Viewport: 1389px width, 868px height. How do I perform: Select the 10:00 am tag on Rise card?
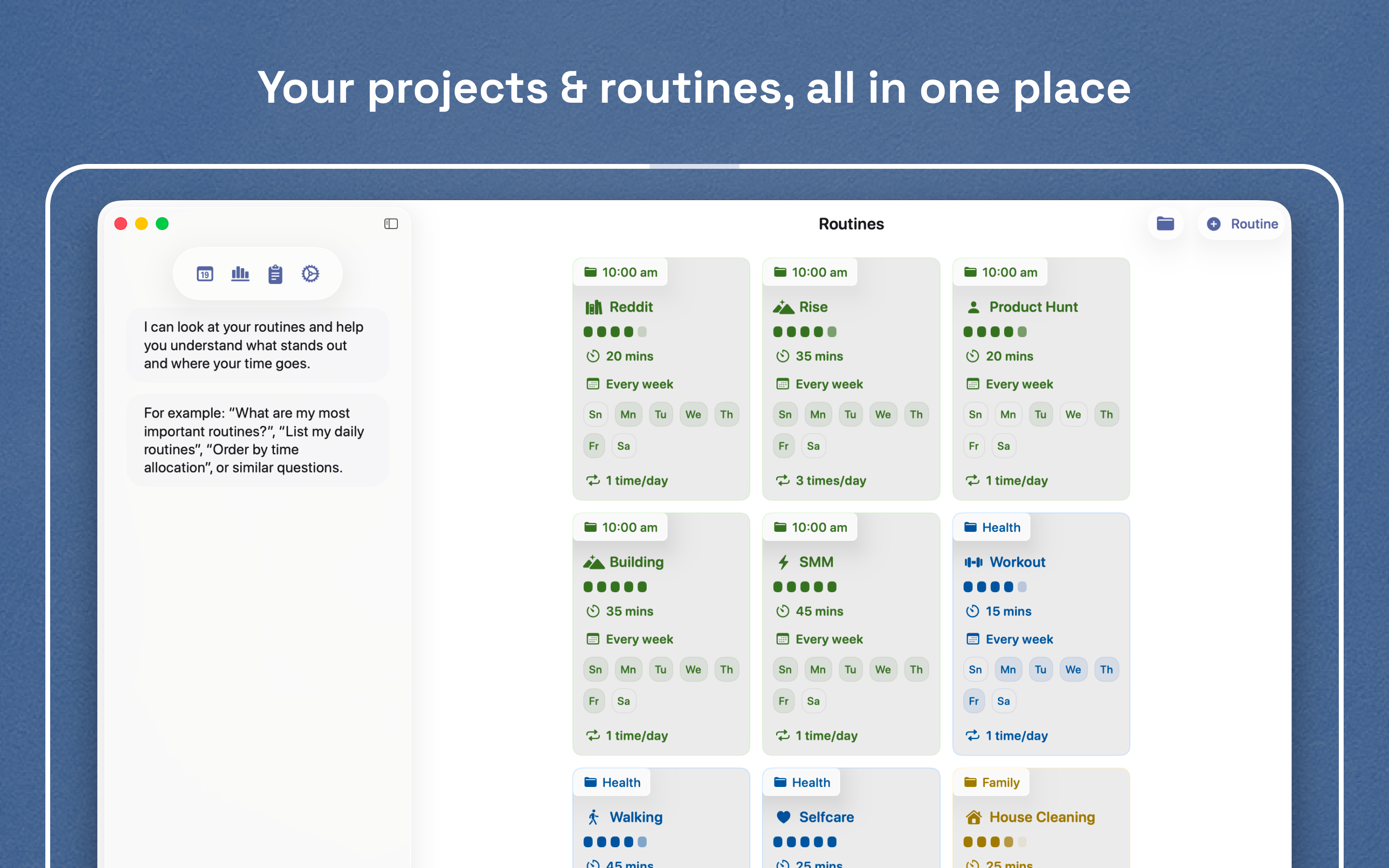coord(810,272)
